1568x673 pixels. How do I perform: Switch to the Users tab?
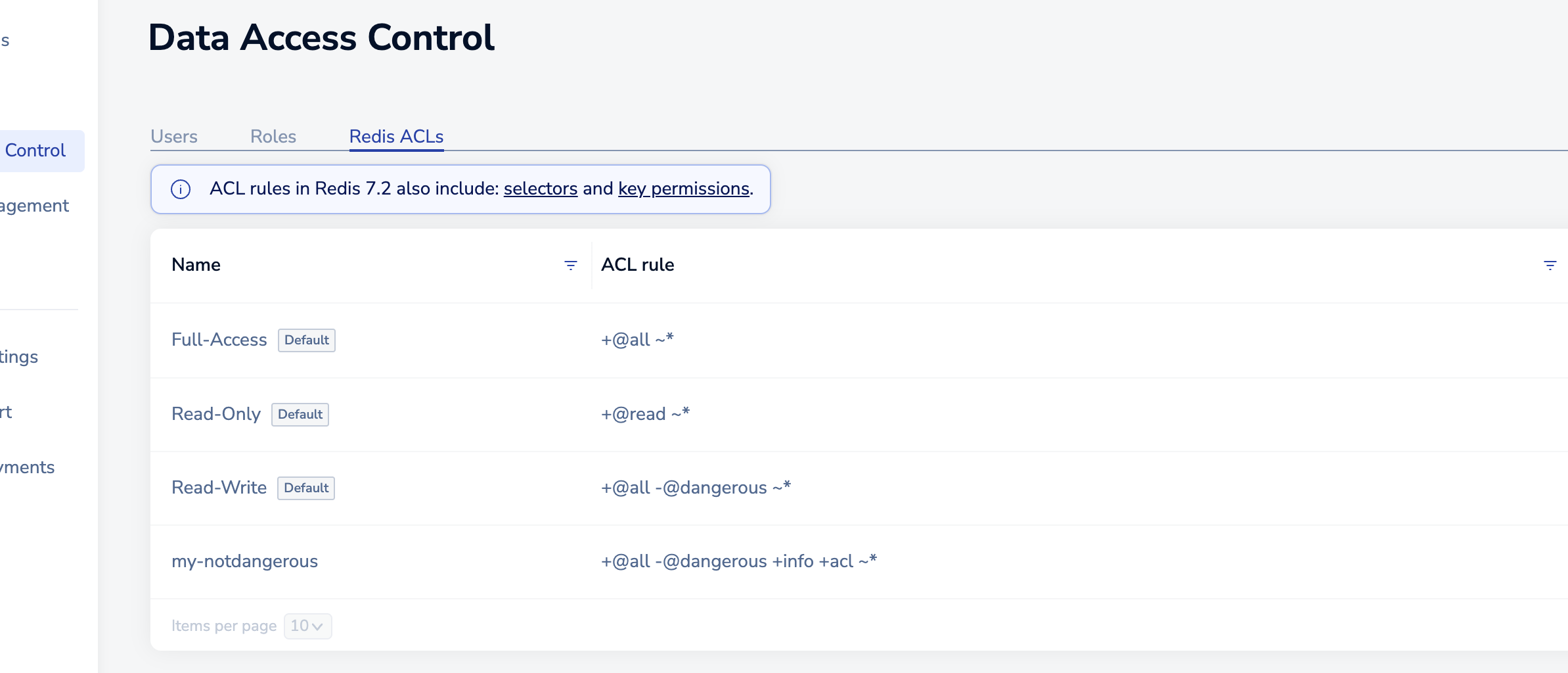(x=174, y=137)
